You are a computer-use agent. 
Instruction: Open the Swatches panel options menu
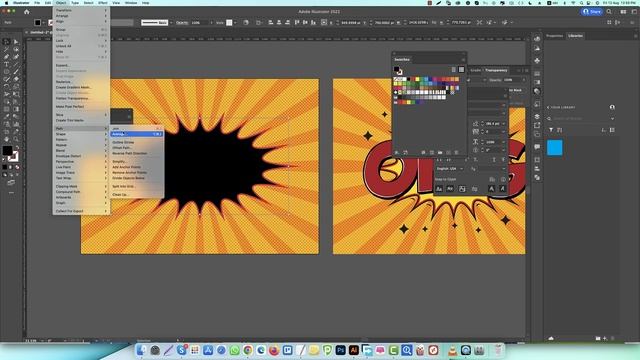point(463,60)
